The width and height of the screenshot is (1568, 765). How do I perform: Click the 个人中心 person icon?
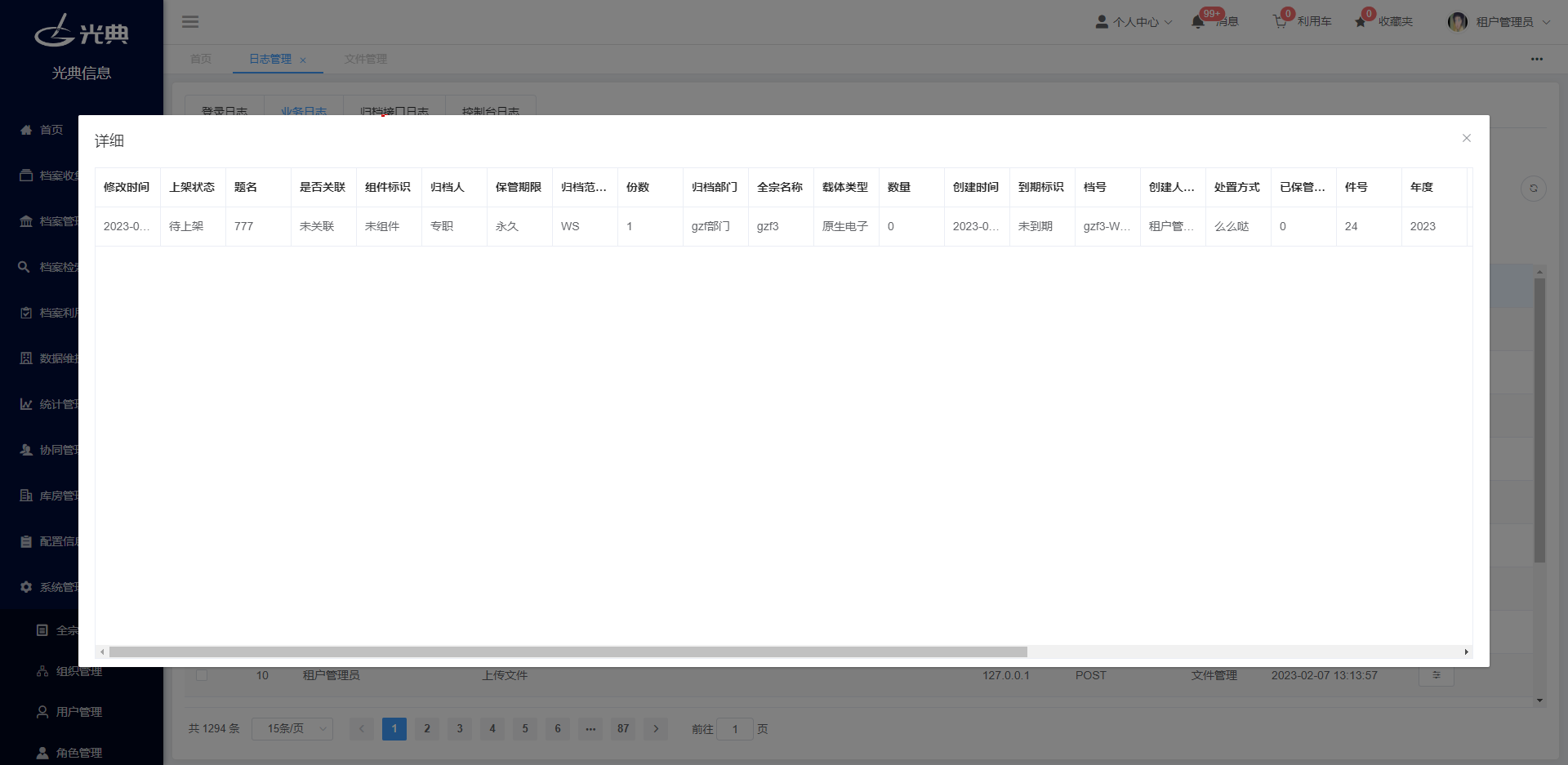1102,22
